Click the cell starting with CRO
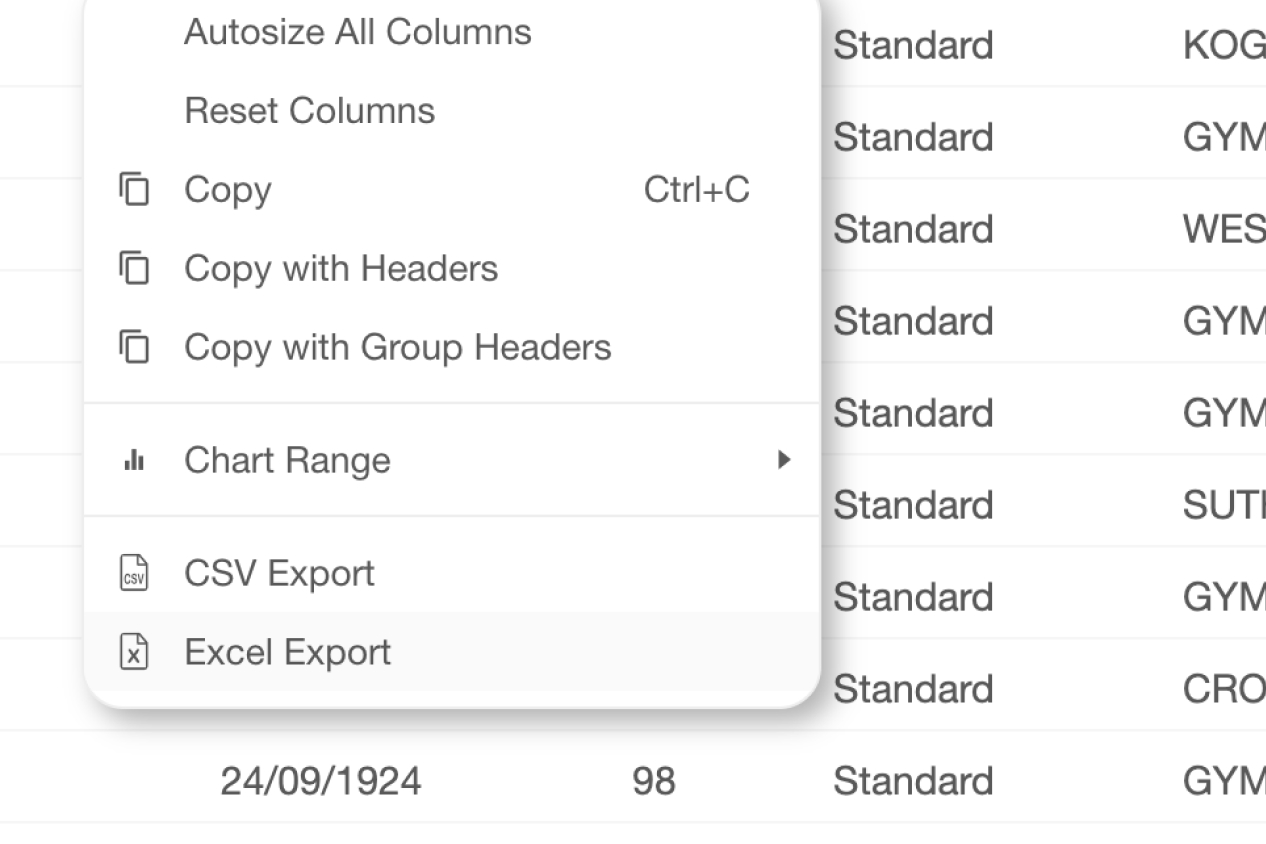 pos(1223,689)
